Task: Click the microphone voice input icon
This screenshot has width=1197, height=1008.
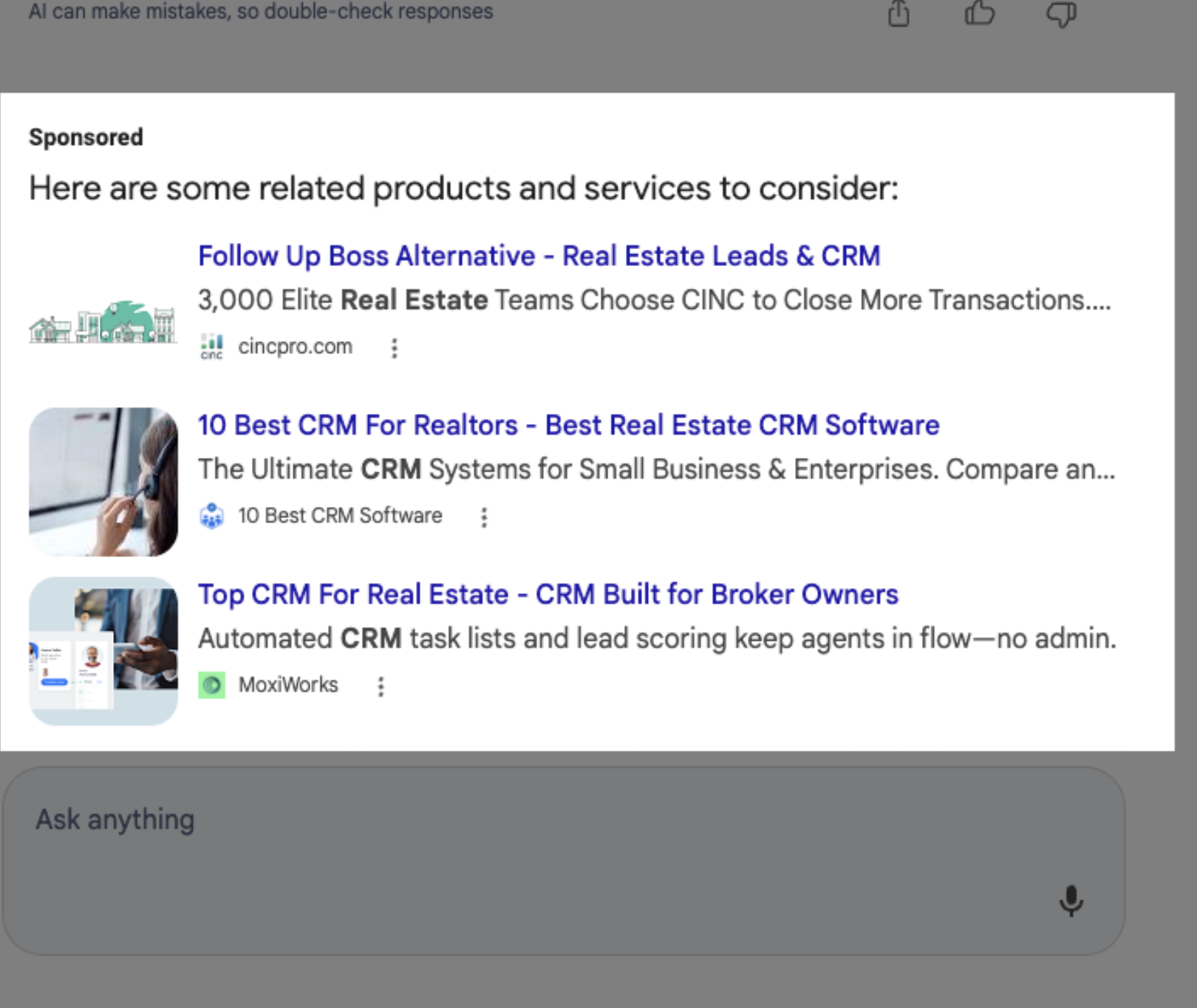Action: click(1071, 900)
